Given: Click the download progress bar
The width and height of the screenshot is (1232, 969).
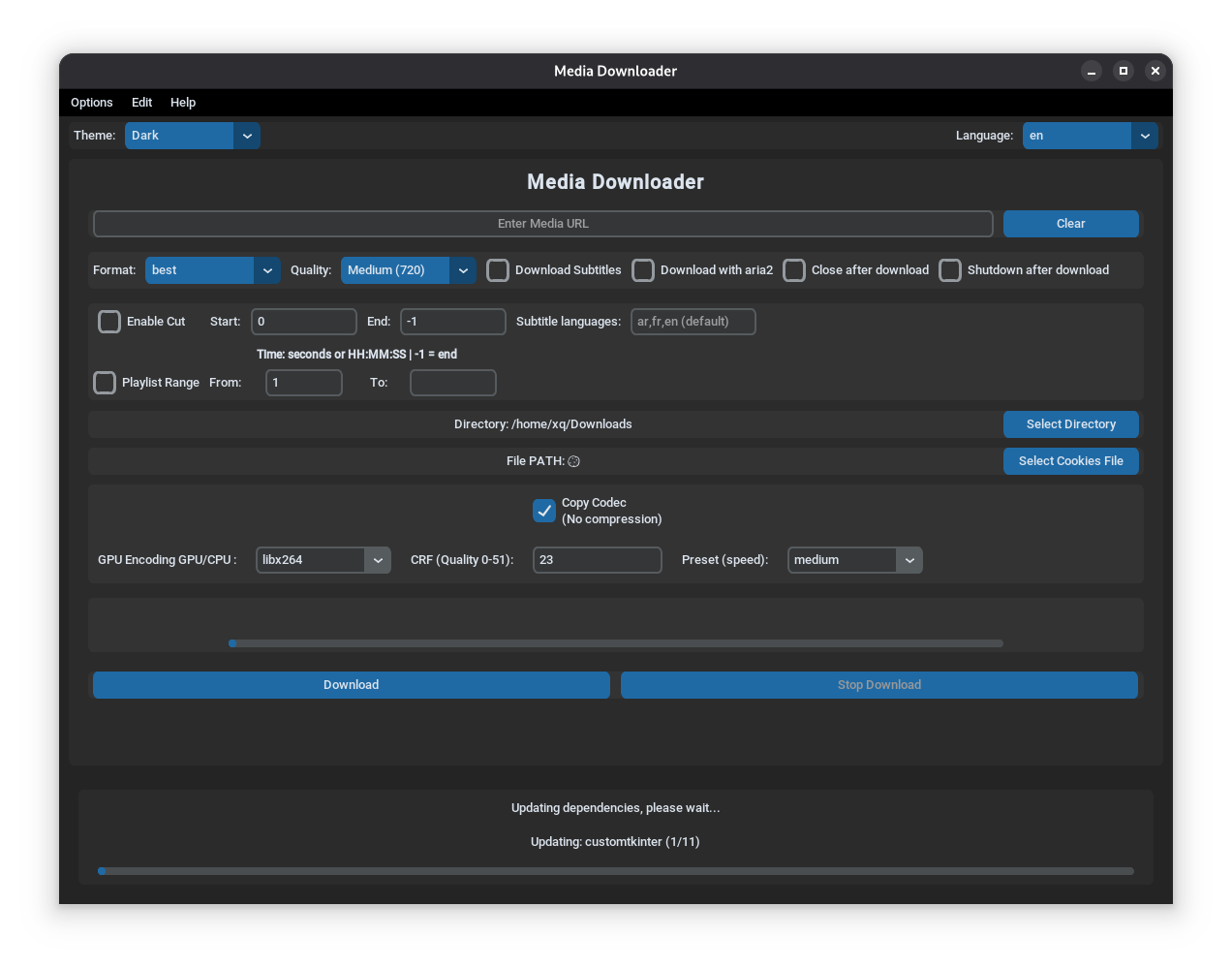Looking at the screenshot, I should (x=616, y=643).
